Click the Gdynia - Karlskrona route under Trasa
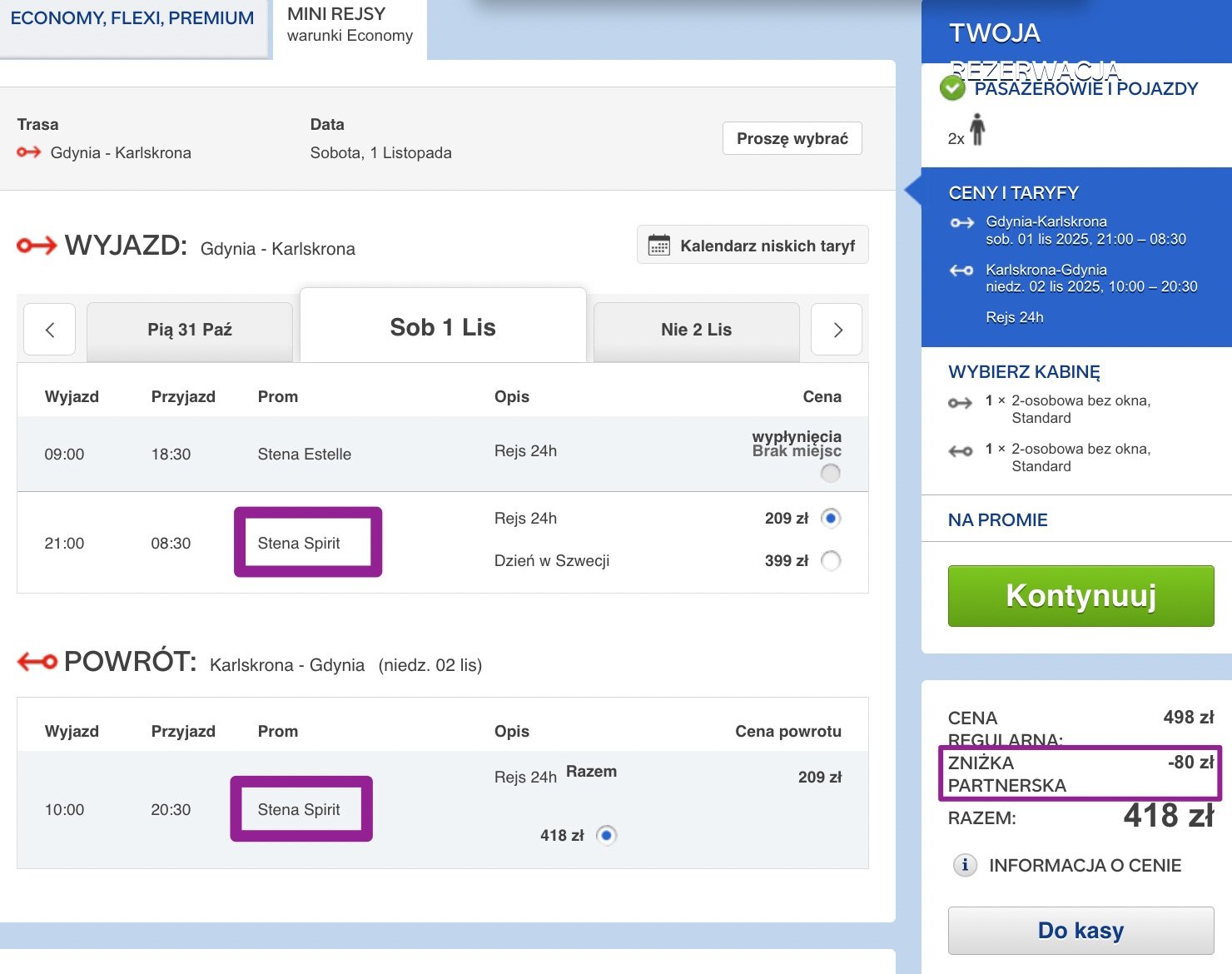This screenshot has height=974, width=1232. (x=121, y=153)
